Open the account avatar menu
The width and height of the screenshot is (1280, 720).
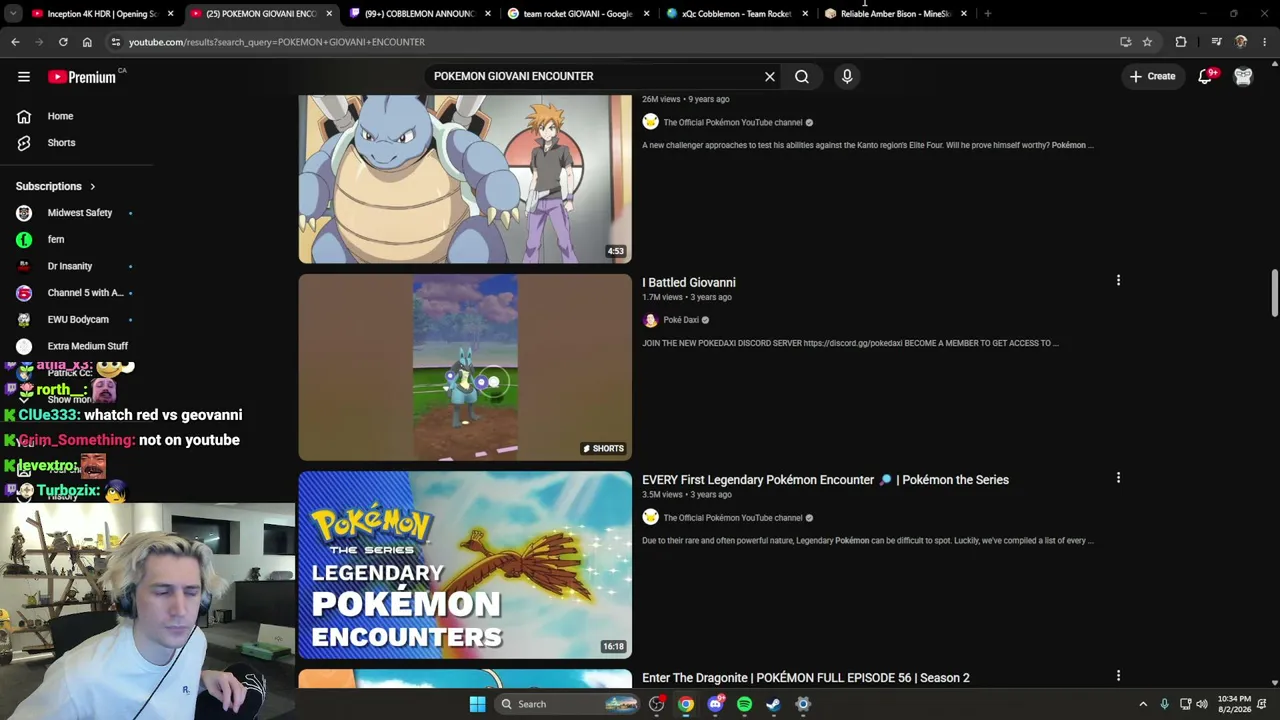click(1243, 76)
